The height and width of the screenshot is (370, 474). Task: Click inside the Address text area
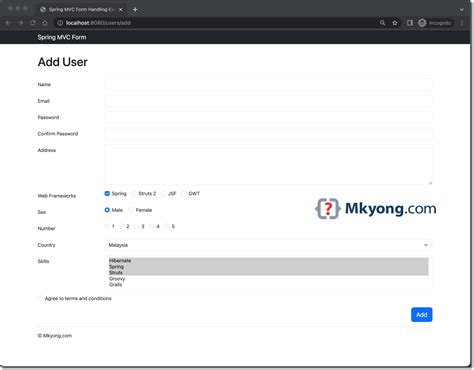(268, 164)
